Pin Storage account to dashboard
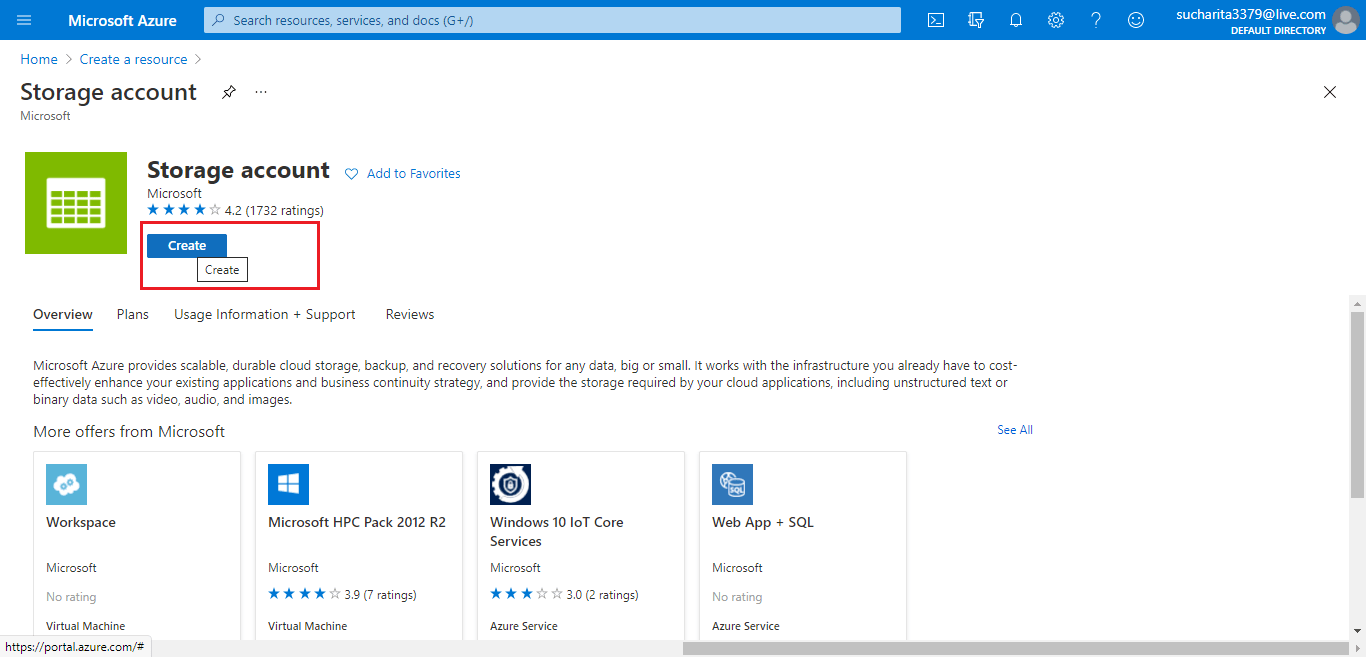1366x657 pixels. 229,92
